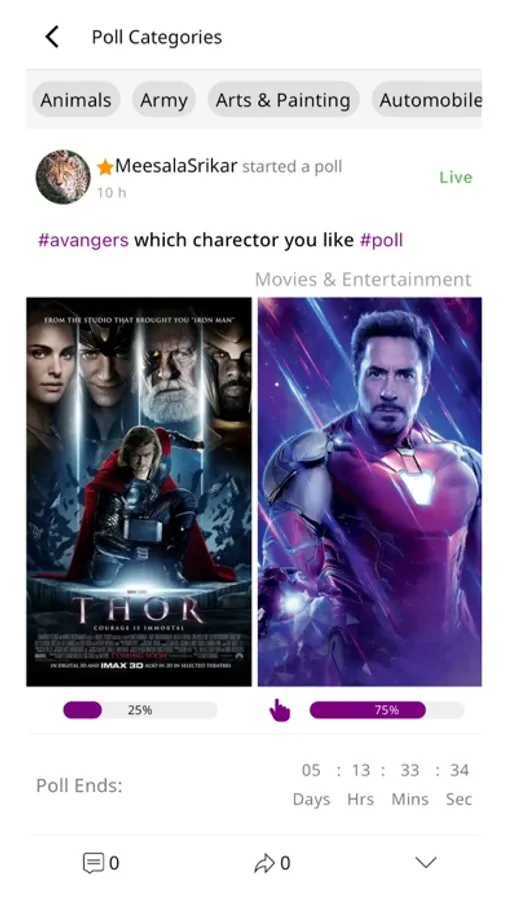The width and height of the screenshot is (507, 900).
Task: Click the orange star badge by MeesalaSrikar
Action: tap(105, 167)
